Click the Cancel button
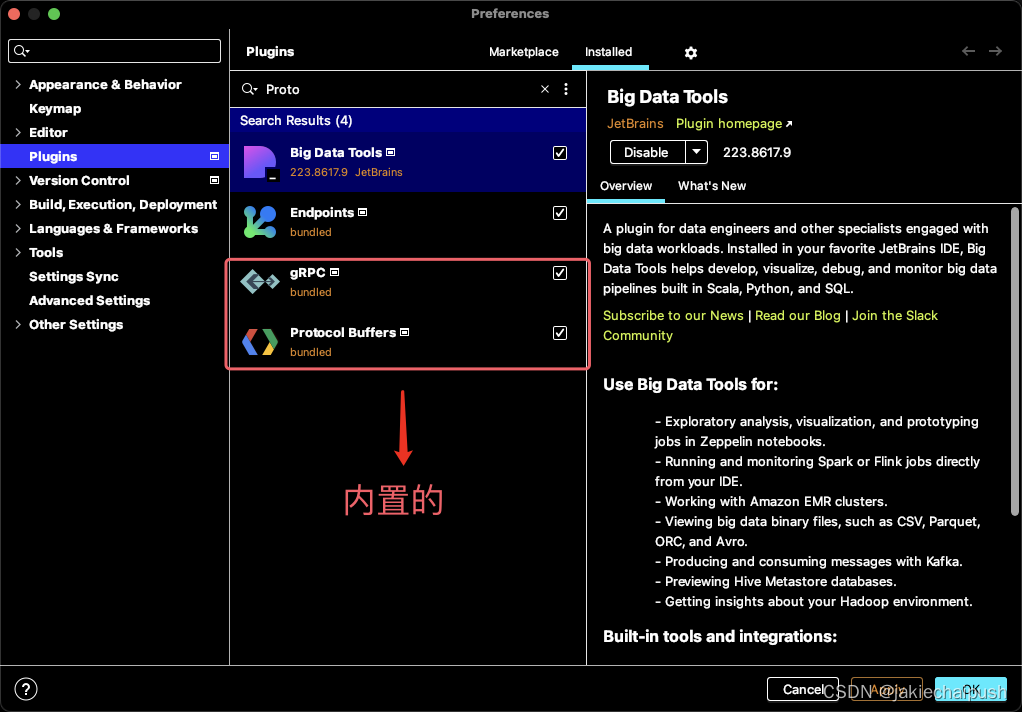1022x712 pixels. (x=802, y=689)
